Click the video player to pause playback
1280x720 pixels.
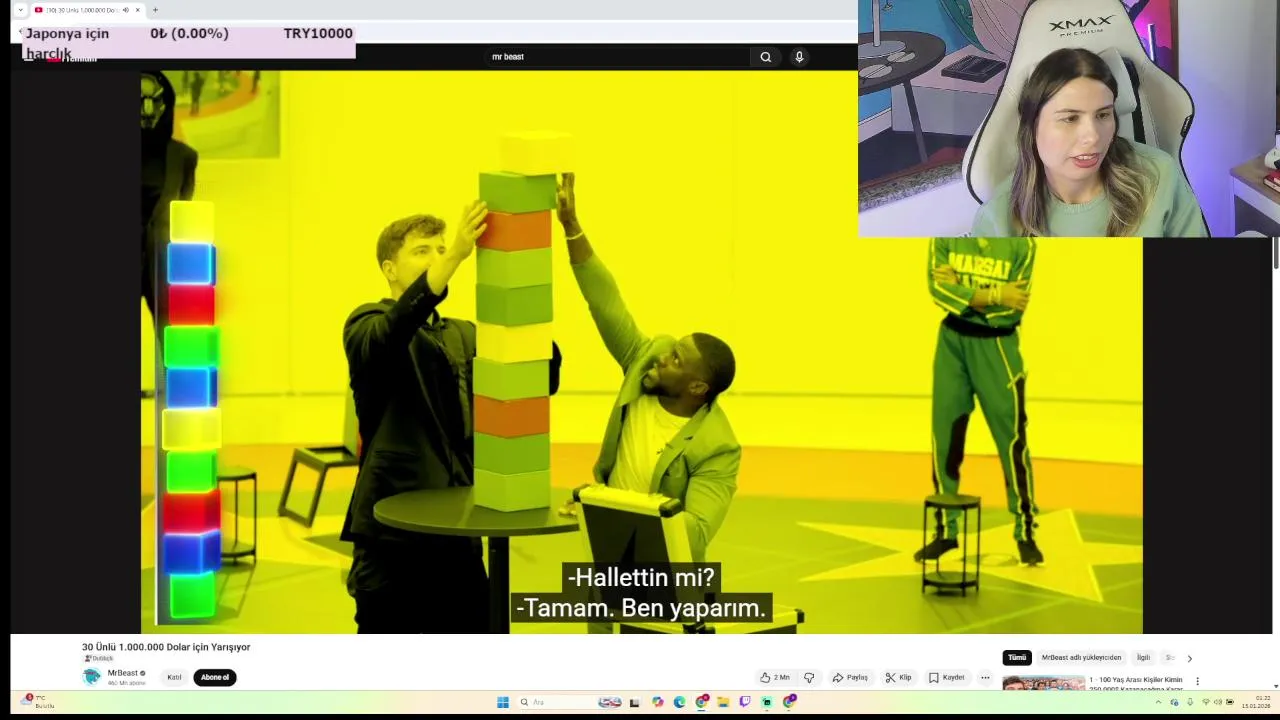click(641, 350)
